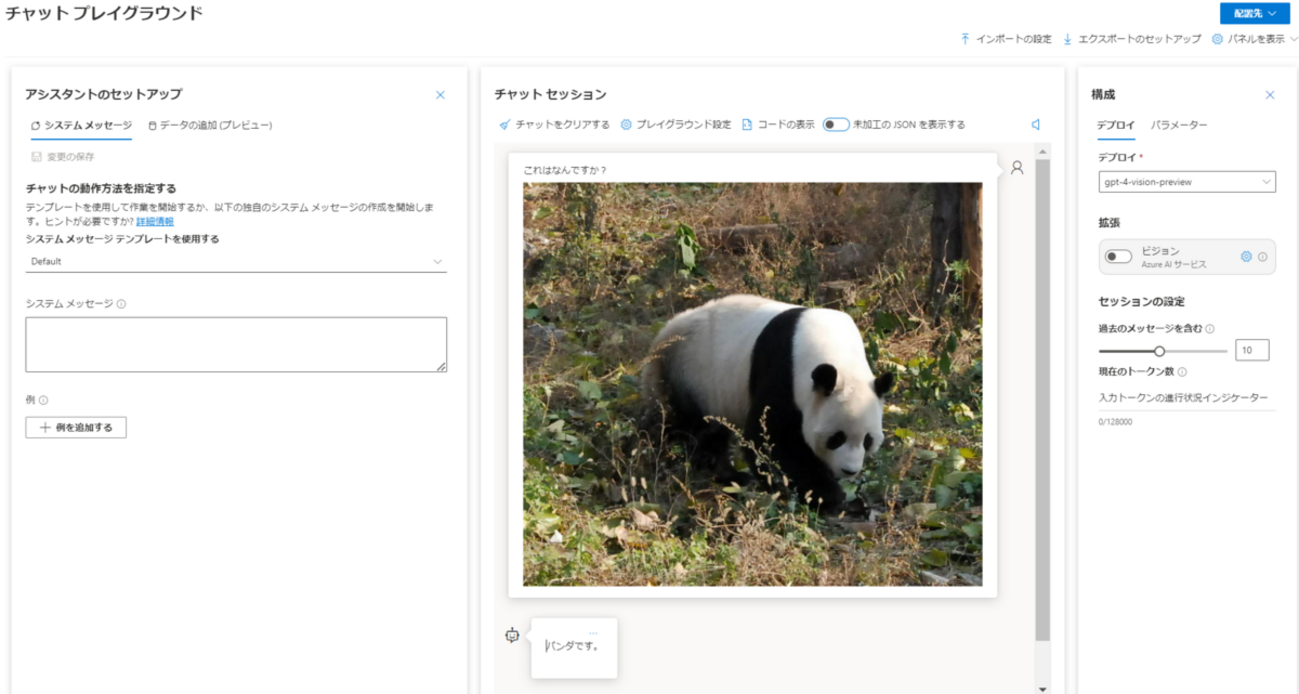Click the コードの表示 document icon
The image size is (1299, 694).
coord(747,125)
